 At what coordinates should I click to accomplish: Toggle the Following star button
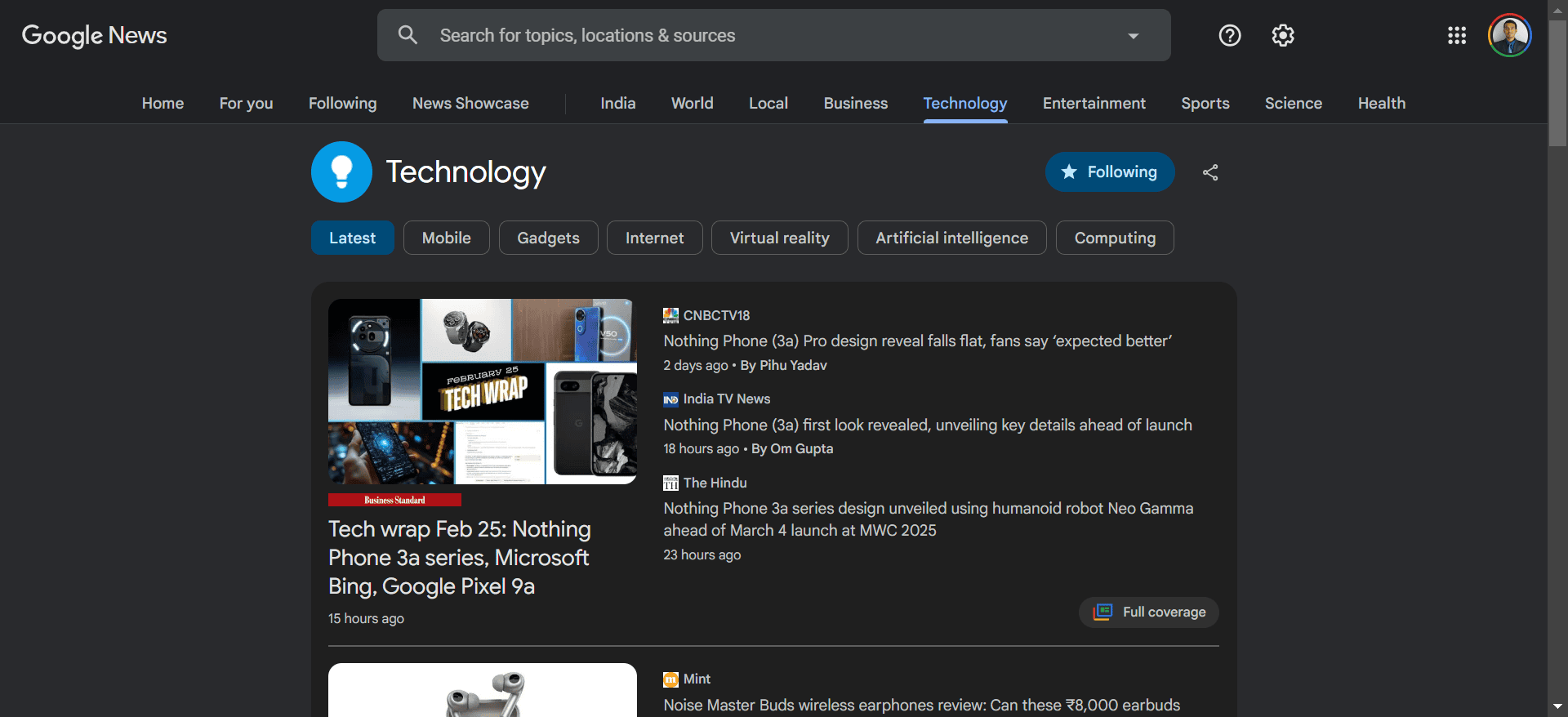pos(1109,171)
